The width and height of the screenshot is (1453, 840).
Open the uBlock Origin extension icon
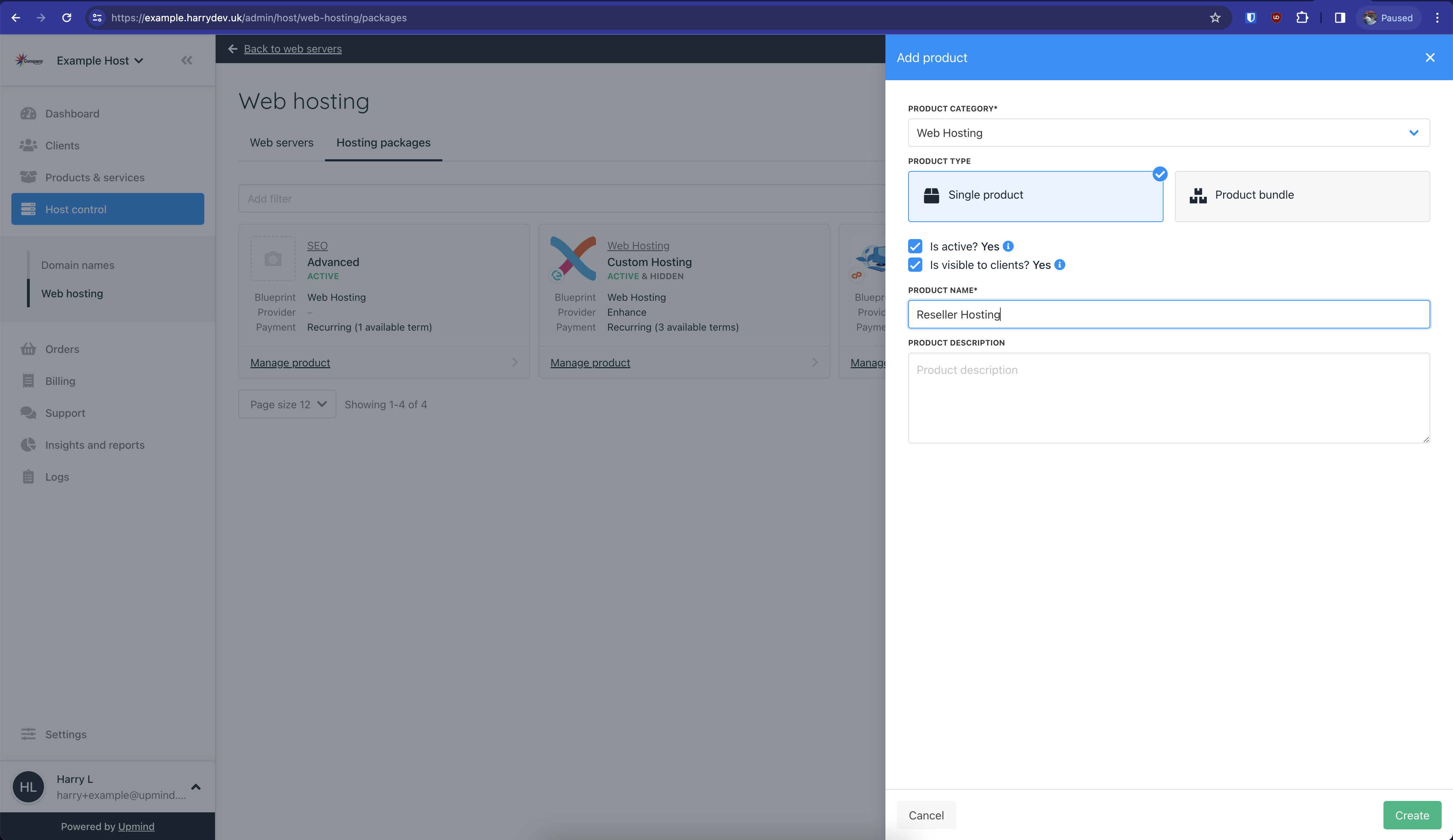(1276, 18)
